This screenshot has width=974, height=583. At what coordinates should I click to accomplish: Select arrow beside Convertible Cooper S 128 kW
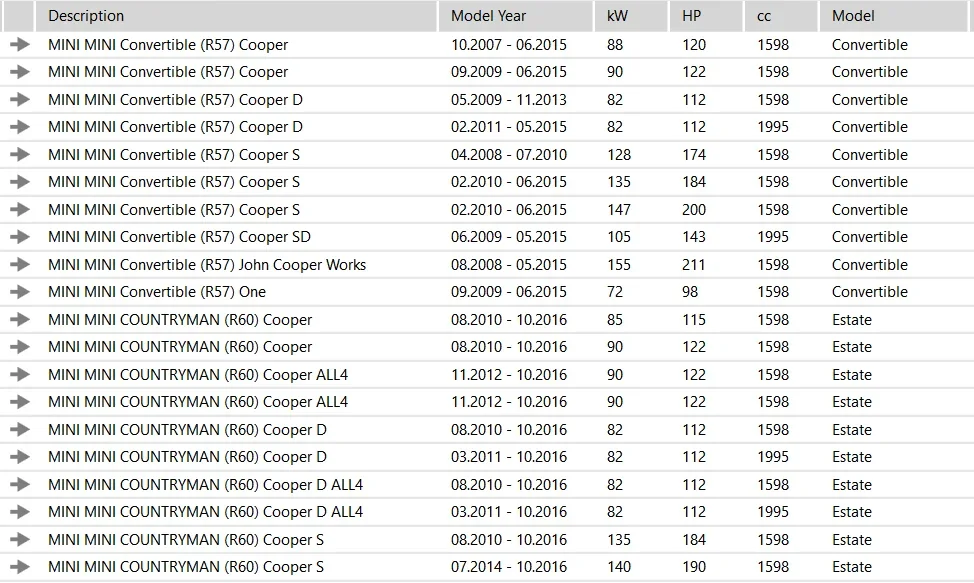coord(20,155)
